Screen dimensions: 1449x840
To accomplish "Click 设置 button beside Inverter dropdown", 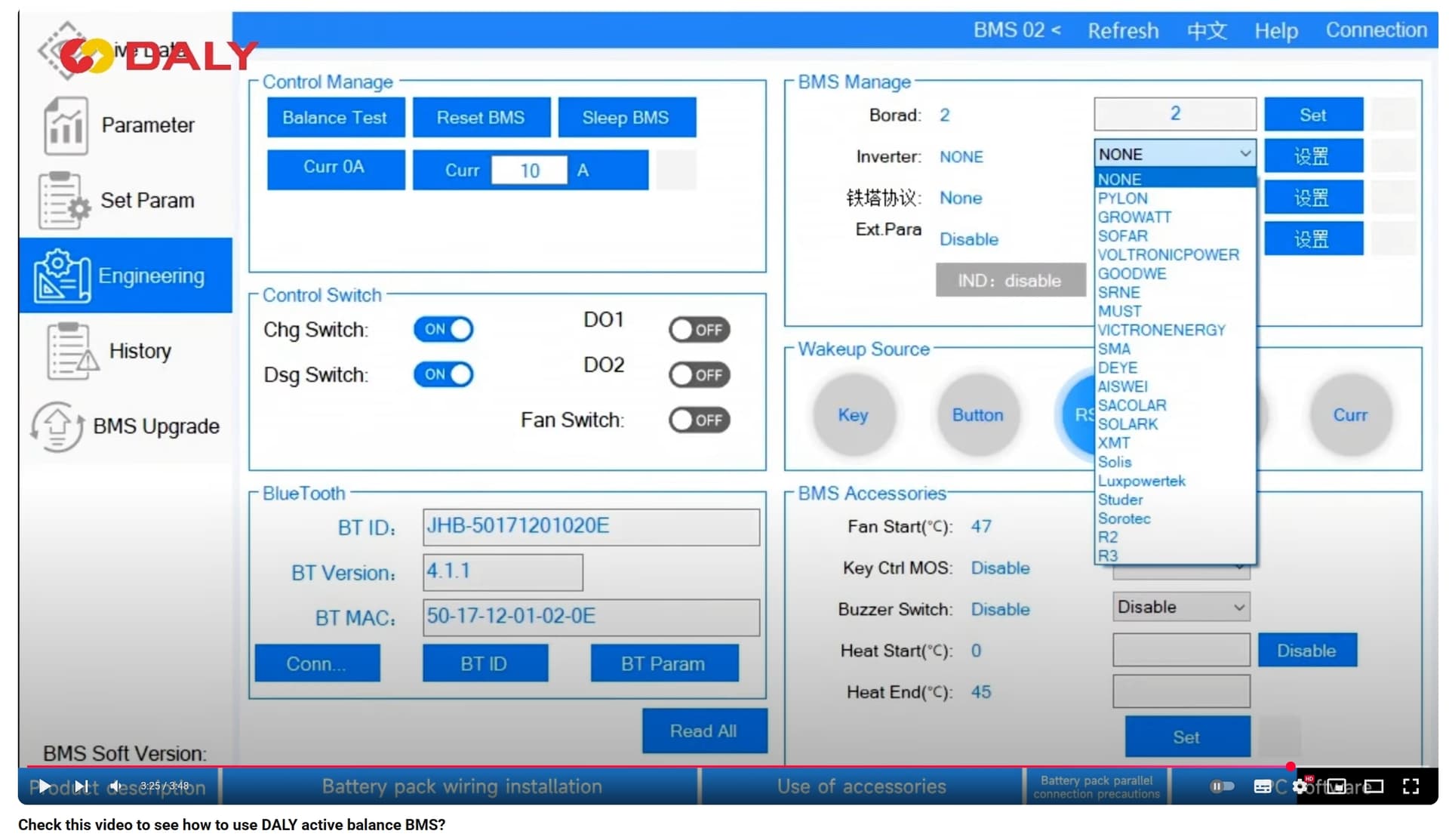I will point(1313,157).
